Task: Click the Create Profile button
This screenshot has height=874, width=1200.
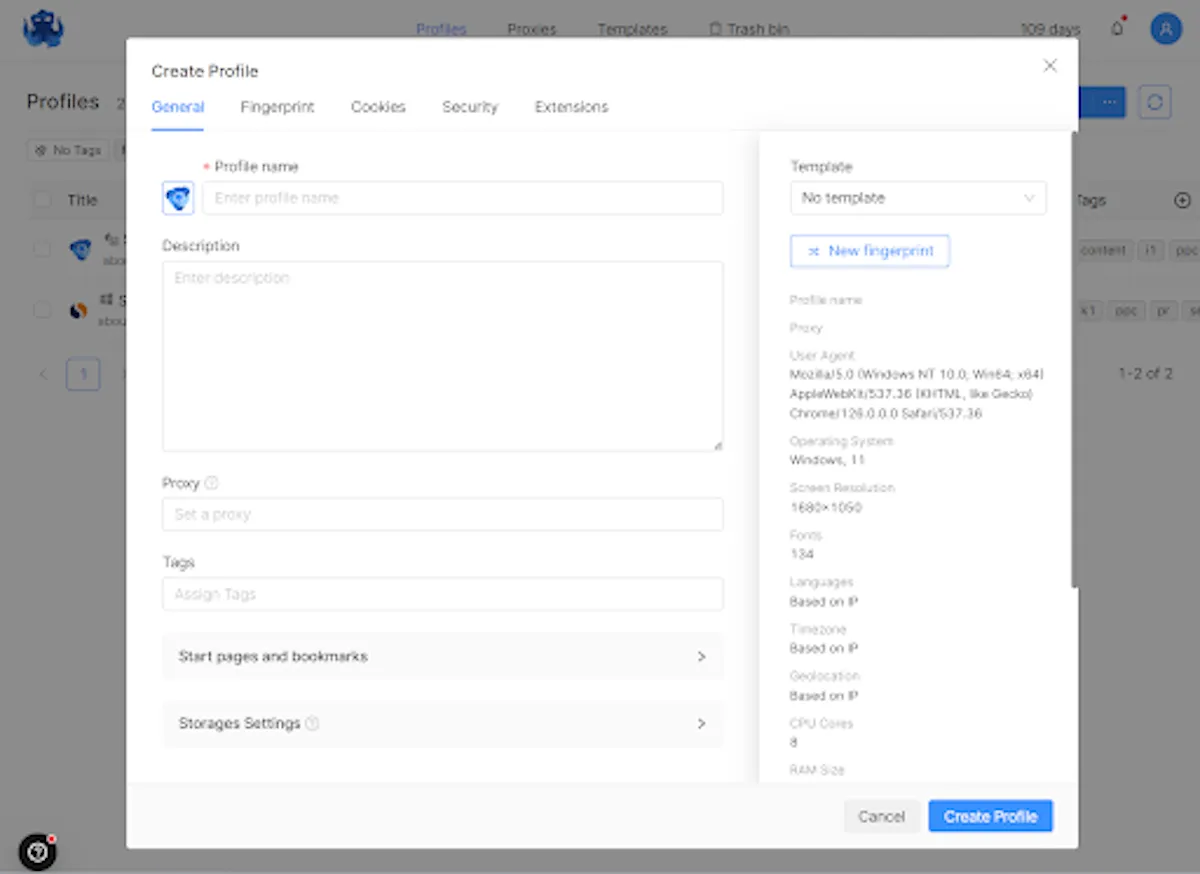Action: tap(990, 816)
